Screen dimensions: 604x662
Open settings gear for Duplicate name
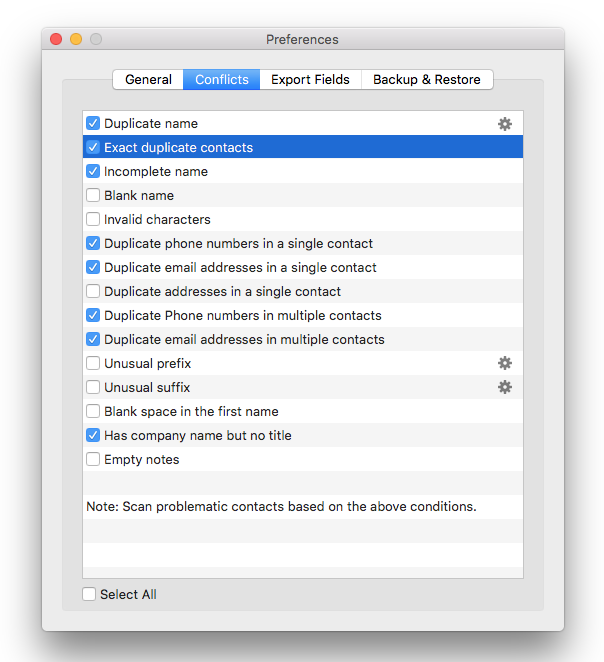tap(505, 124)
